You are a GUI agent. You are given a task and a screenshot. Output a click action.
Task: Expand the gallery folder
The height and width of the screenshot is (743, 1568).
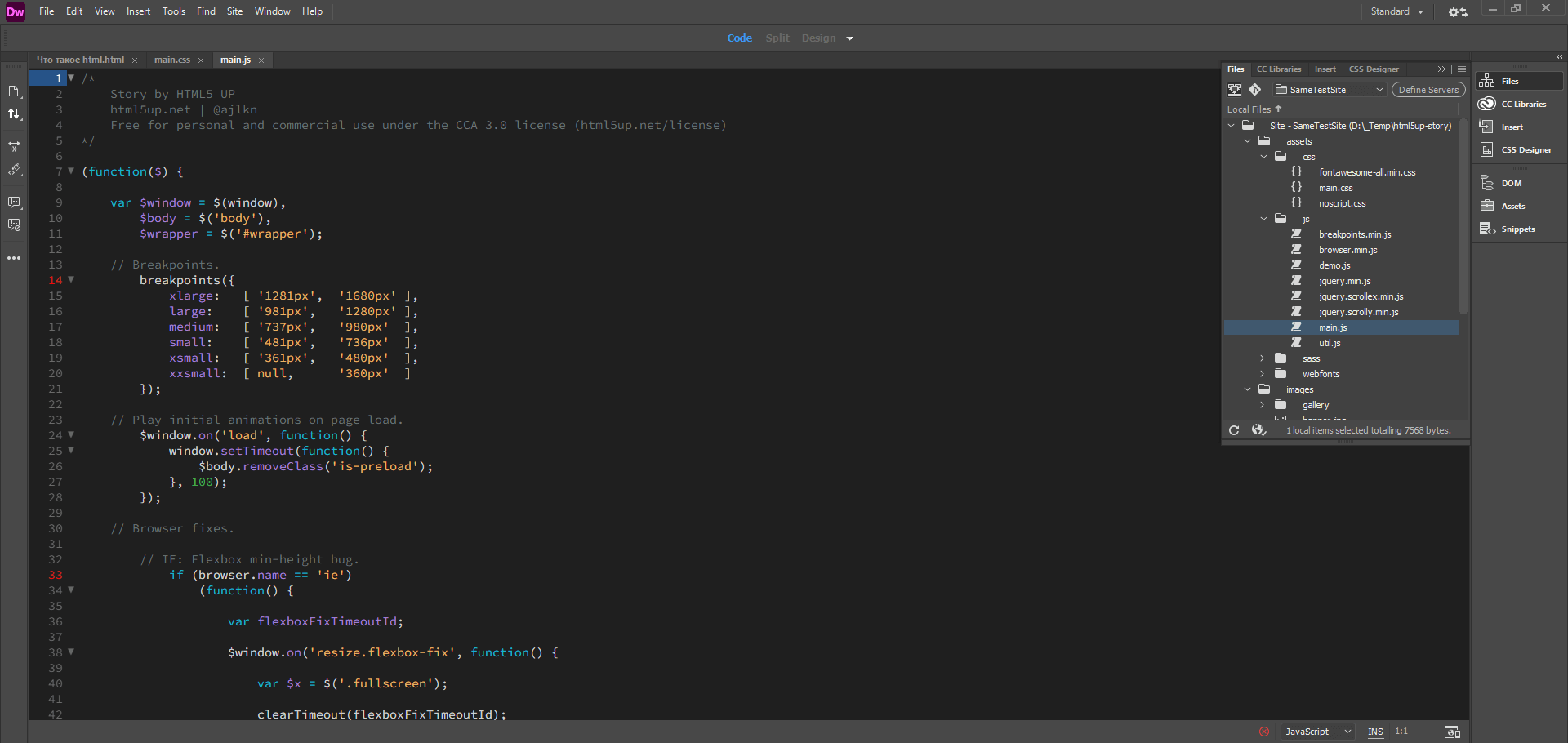coord(1263,405)
